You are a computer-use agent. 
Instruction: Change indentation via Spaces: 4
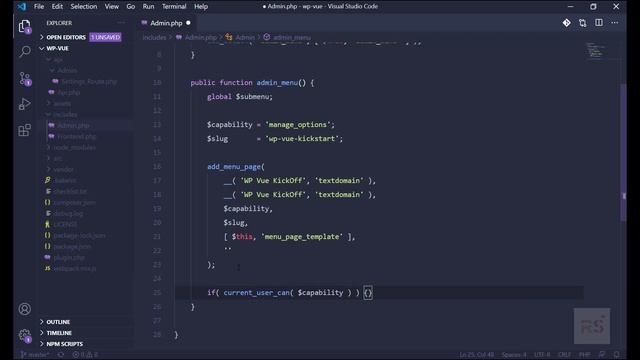[x=514, y=355]
